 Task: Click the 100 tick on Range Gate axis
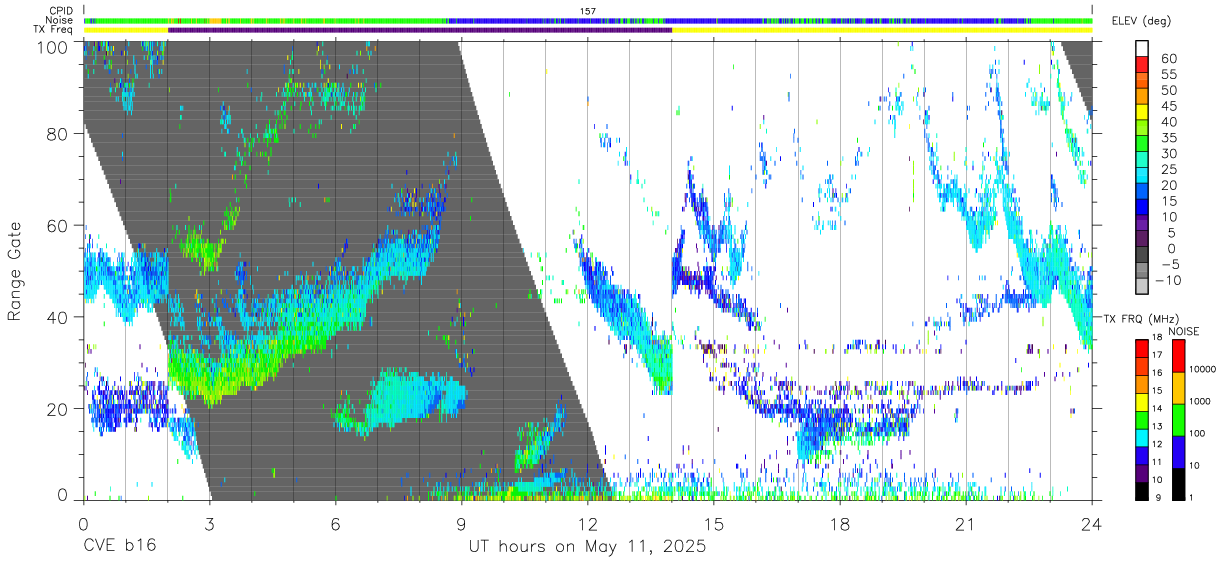53,46
